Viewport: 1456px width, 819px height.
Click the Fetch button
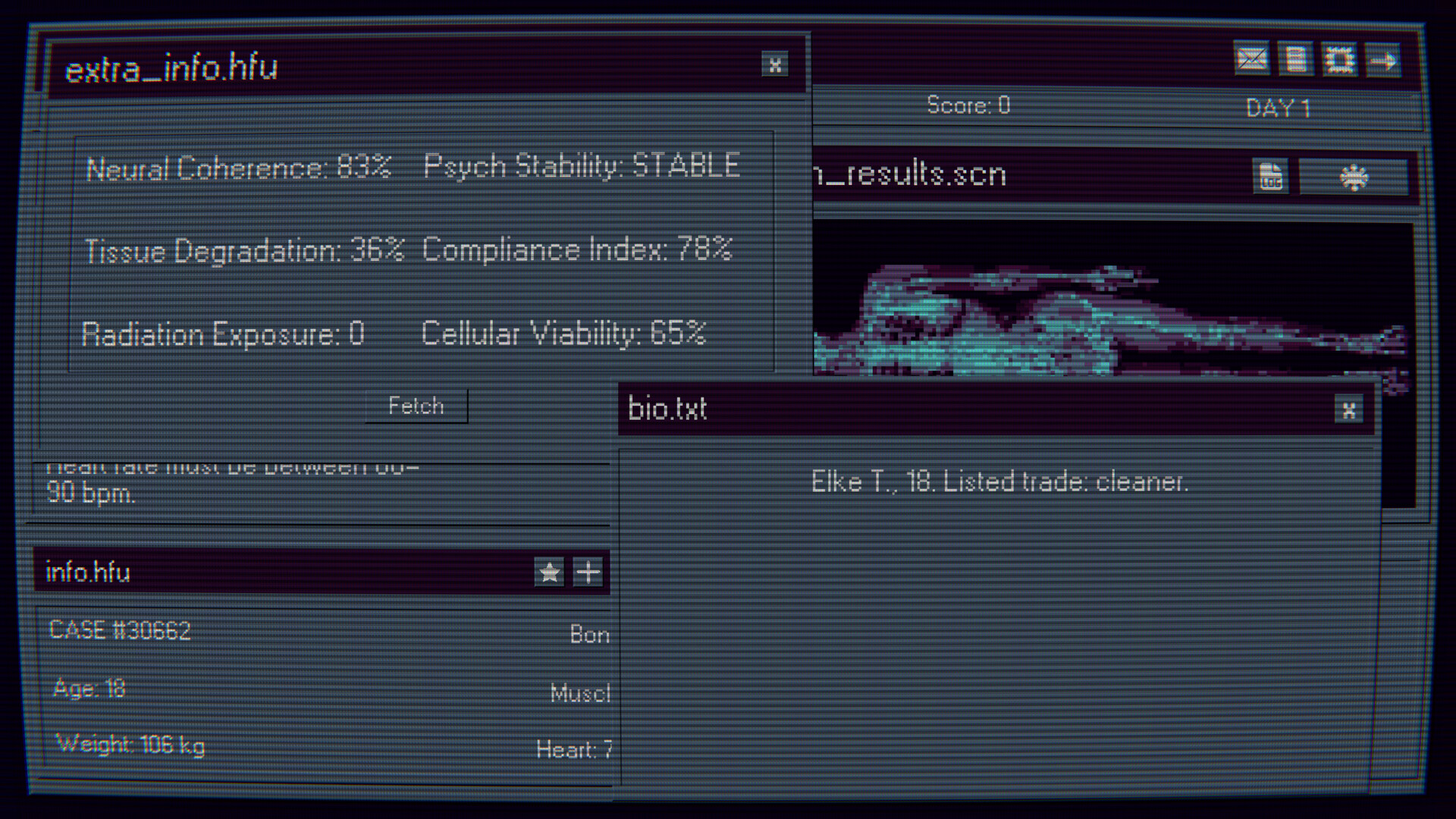(x=416, y=406)
